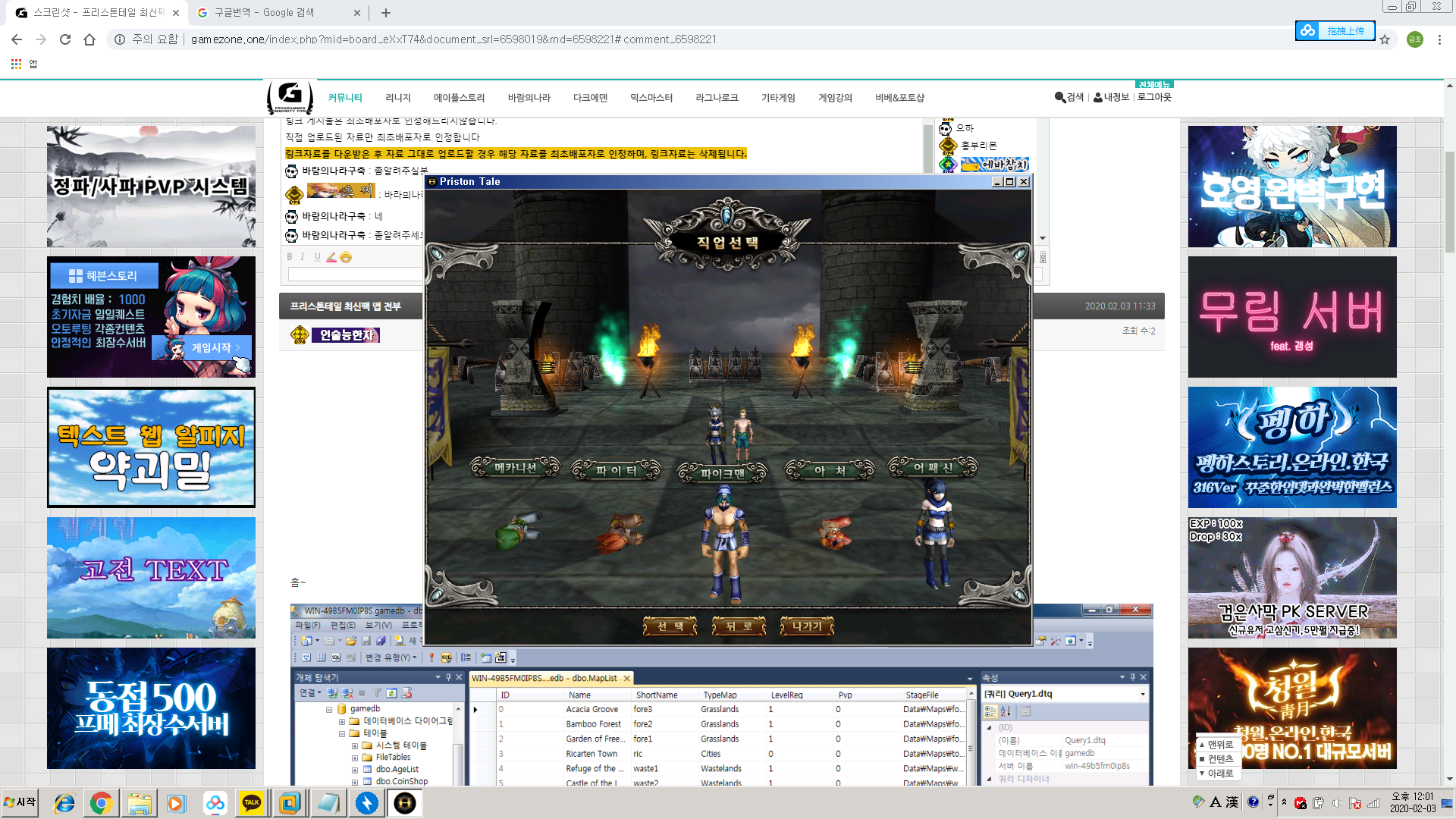
Task: Expand the FileTables folder node
Action: point(354,758)
